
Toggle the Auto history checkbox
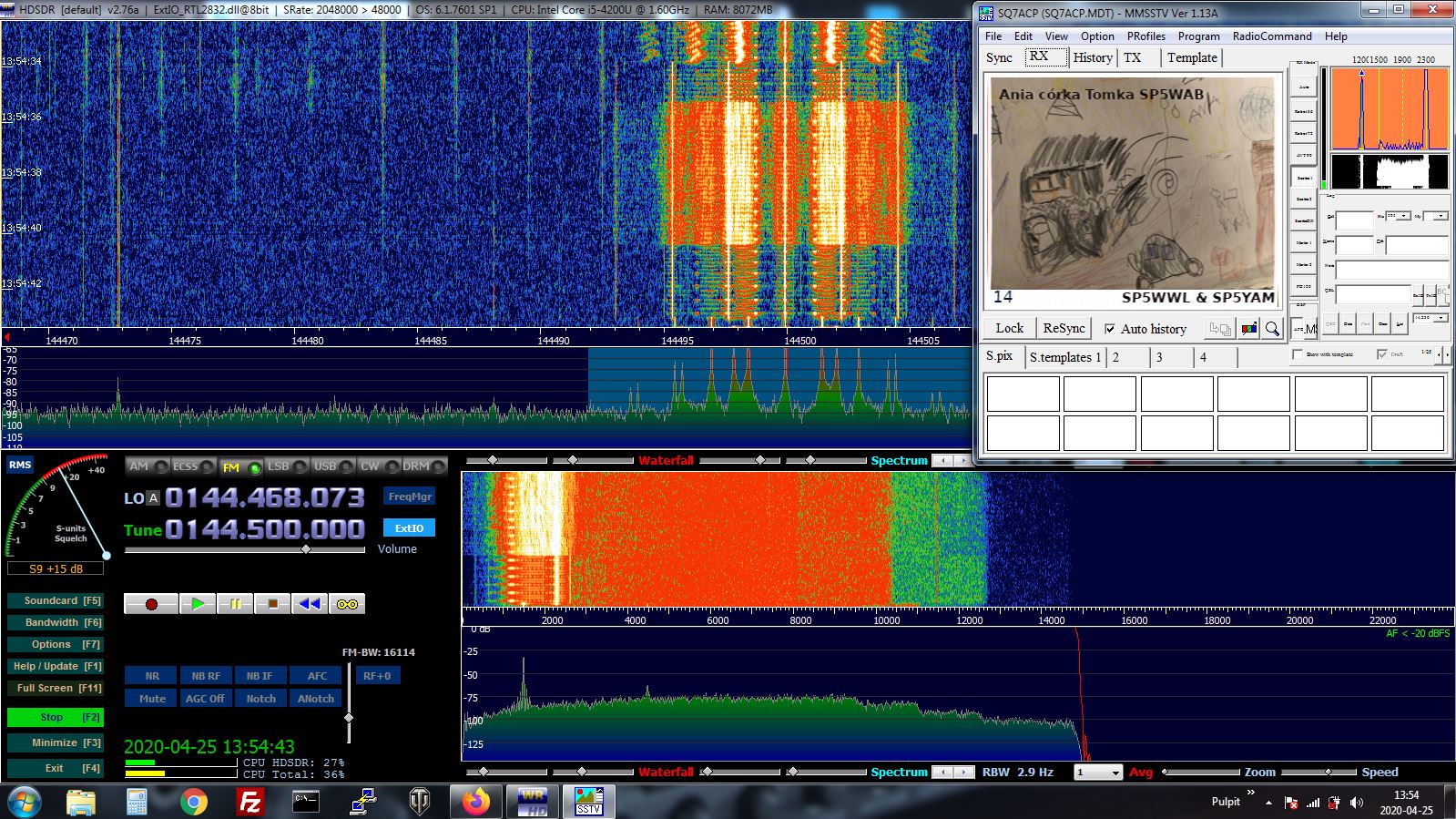point(1109,329)
